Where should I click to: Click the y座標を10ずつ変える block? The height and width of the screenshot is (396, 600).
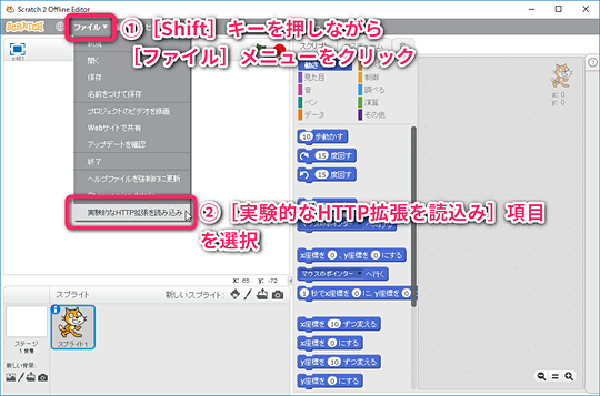click(339, 362)
